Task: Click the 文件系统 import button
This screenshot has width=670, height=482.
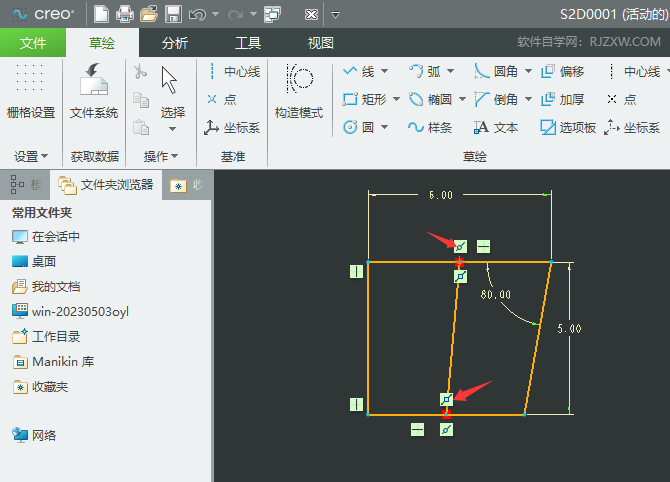Action: coord(94,91)
